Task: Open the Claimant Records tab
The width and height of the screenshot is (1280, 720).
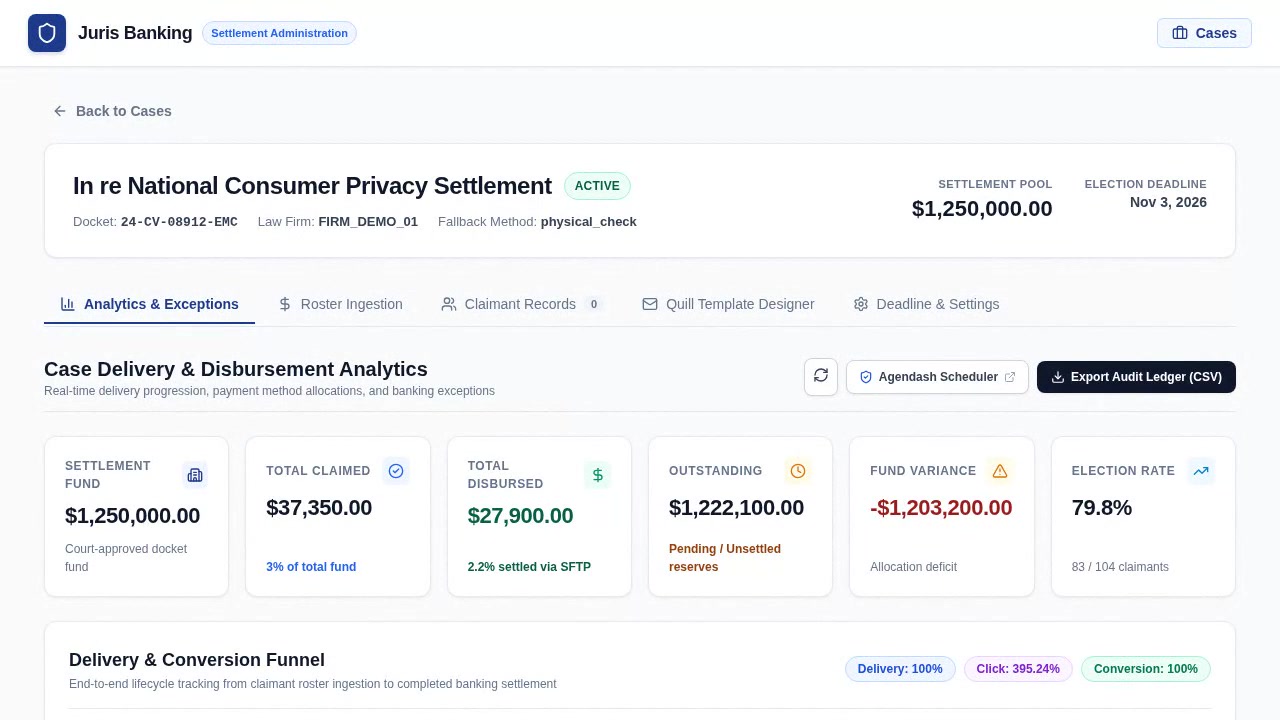Action: click(x=521, y=304)
